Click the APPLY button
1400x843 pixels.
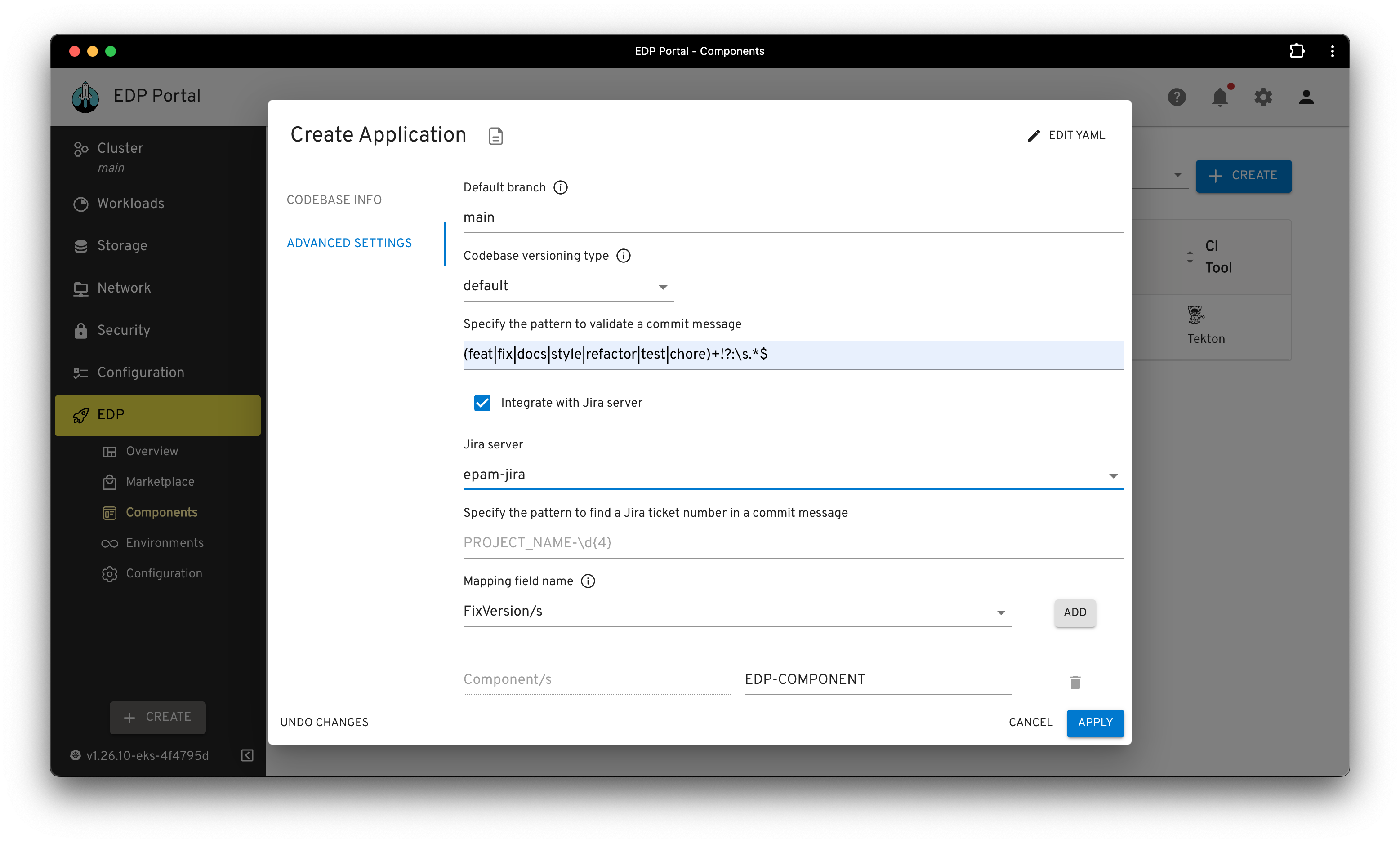(x=1094, y=722)
